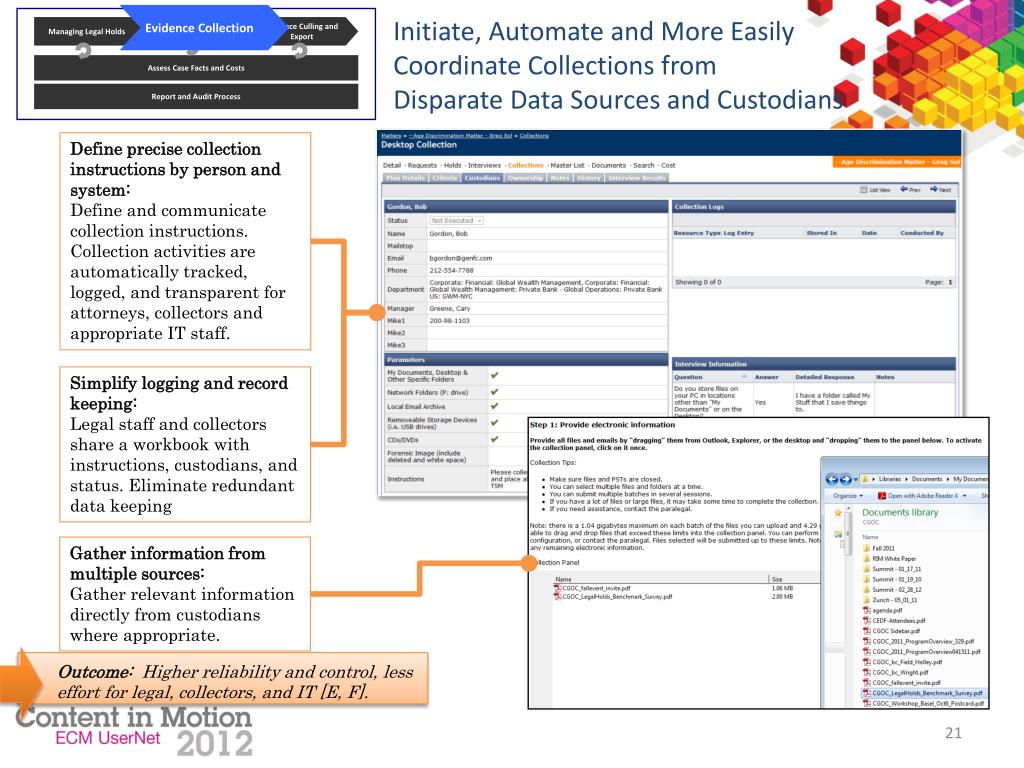Viewport: 1024px width, 768px height.
Task: Click Documents in Explorer address path
Action: 927,479
